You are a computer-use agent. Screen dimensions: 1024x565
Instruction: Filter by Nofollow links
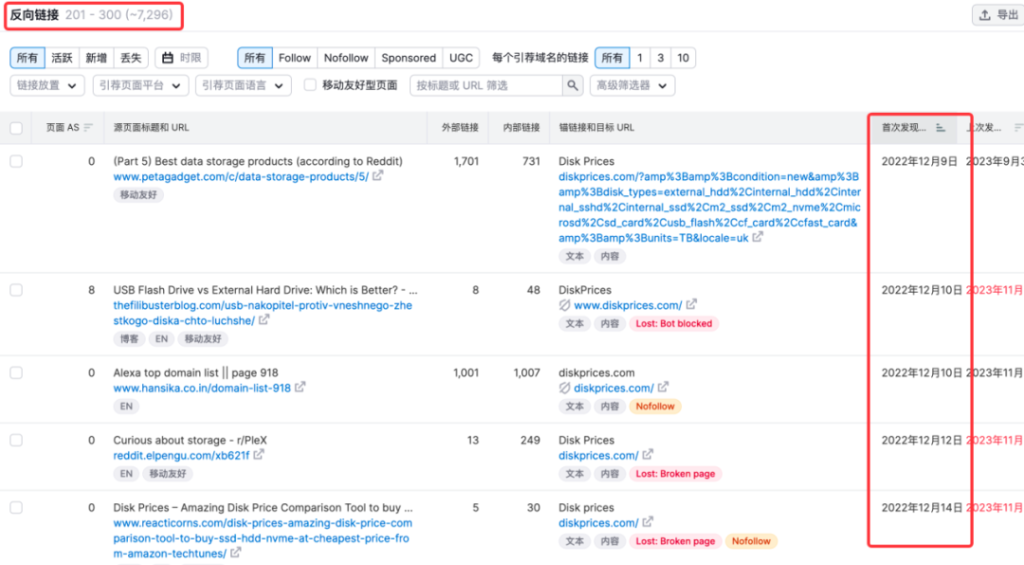pyautogui.click(x=346, y=58)
